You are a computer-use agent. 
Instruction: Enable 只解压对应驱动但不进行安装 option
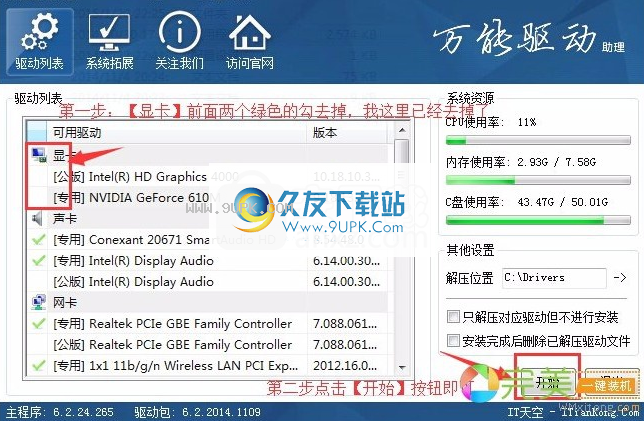tap(453, 317)
